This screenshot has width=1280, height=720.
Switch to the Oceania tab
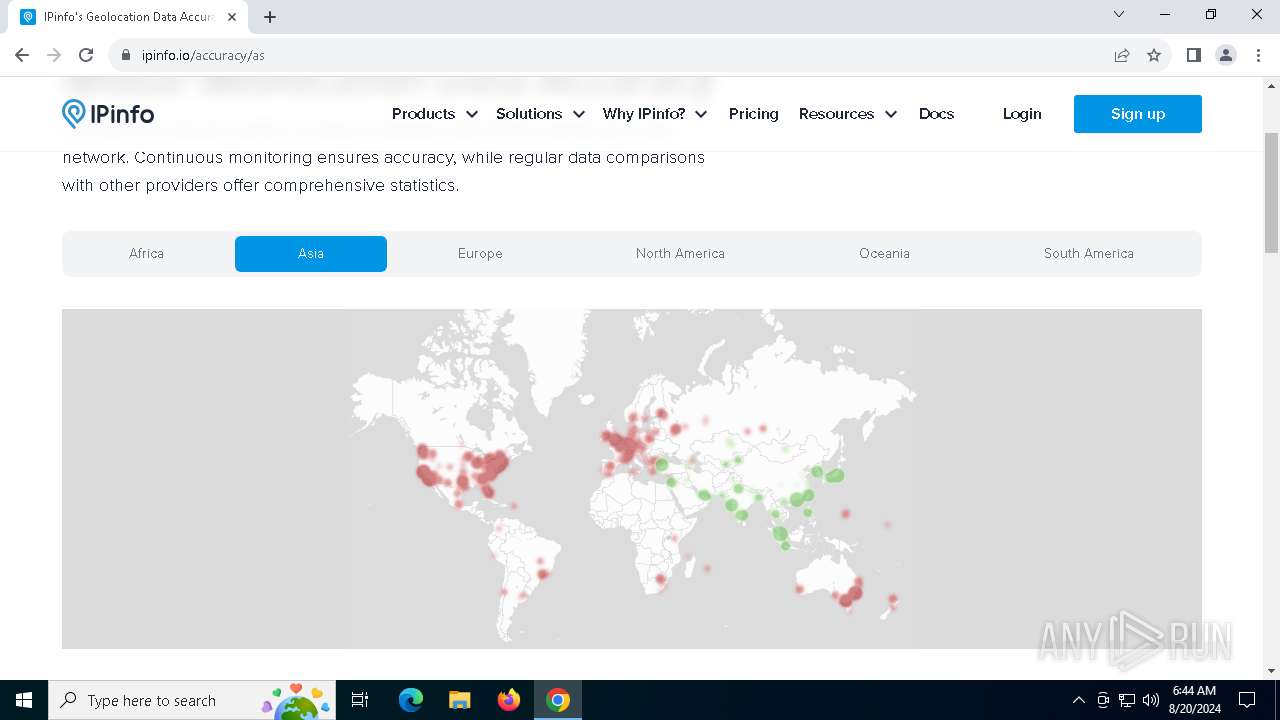pyautogui.click(x=884, y=254)
